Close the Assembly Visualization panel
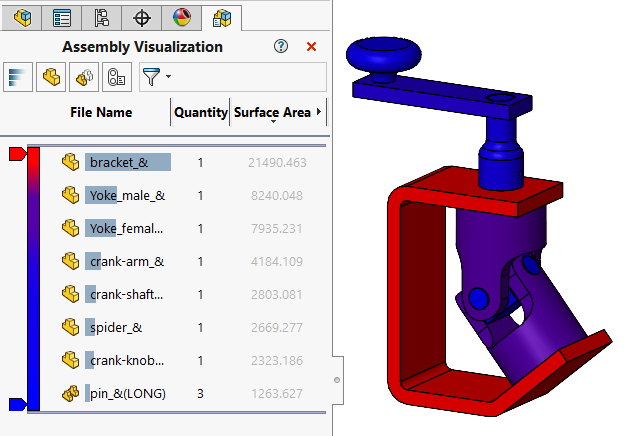 [311, 46]
